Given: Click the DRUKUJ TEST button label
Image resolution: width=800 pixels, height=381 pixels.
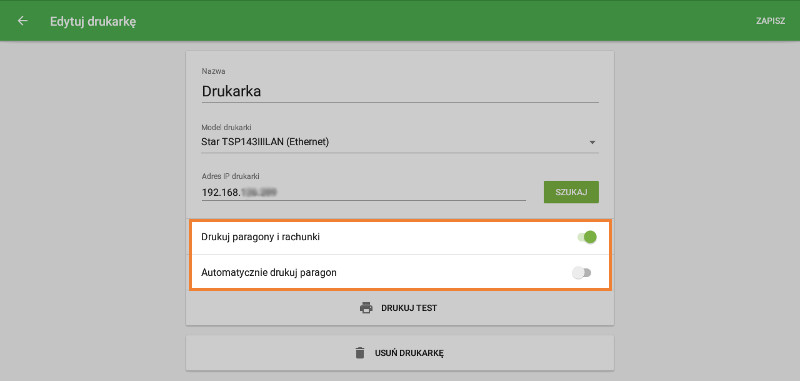Looking at the screenshot, I should [x=409, y=308].
